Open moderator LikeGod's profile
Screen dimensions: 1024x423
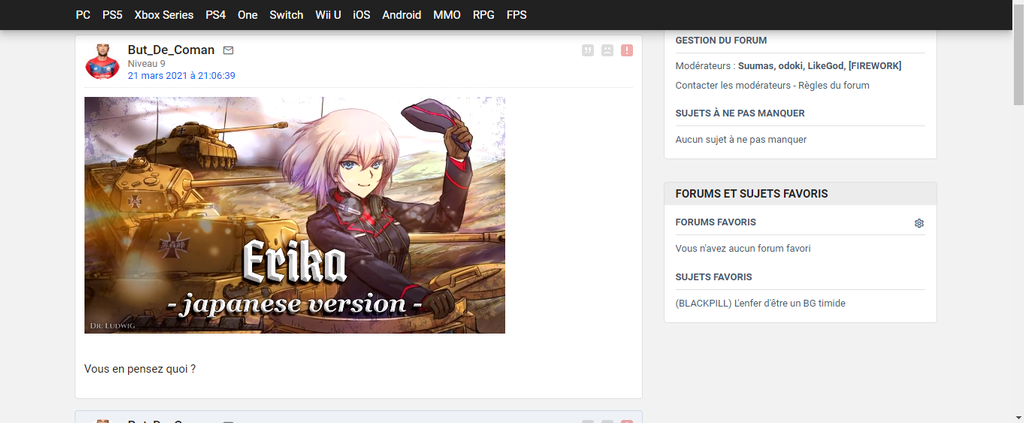pos(826,66)
